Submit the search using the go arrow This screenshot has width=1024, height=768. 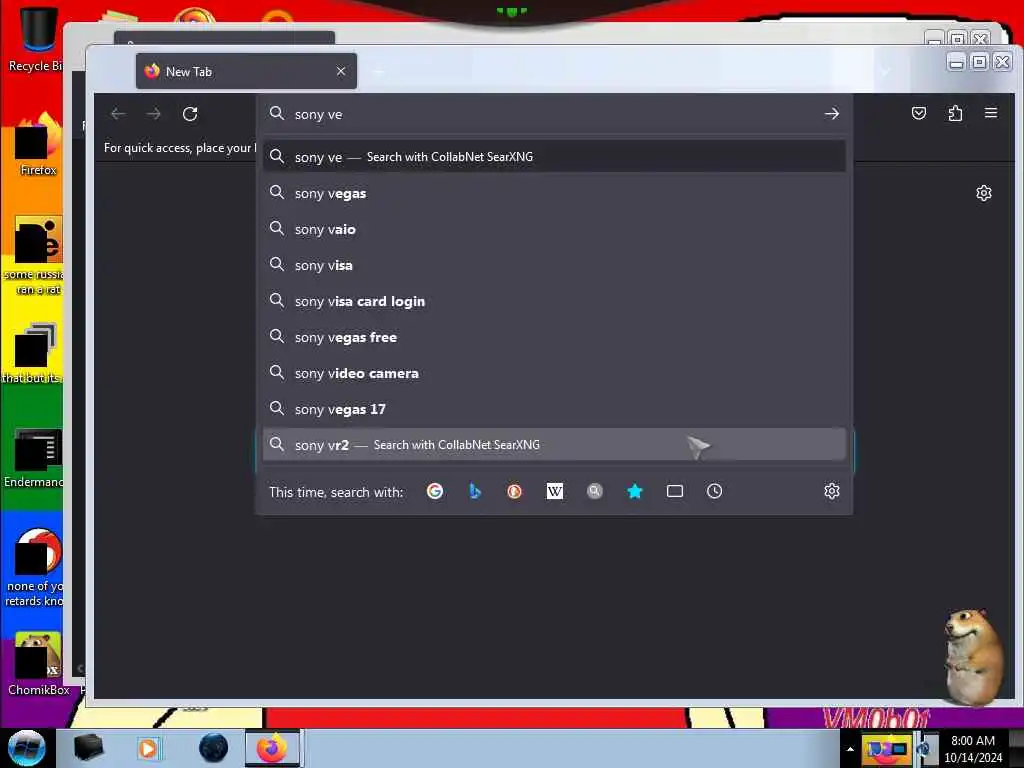pos(831,114)
